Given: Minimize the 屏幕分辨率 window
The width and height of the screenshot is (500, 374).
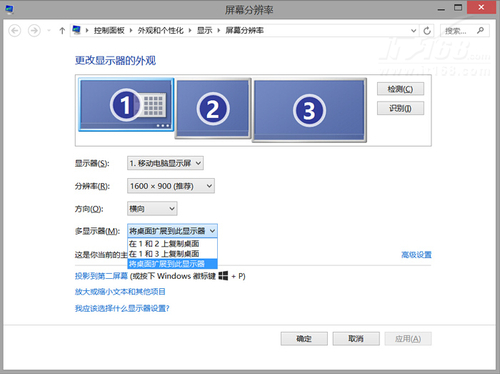Looking at the screenshot, I should (441, 9).
